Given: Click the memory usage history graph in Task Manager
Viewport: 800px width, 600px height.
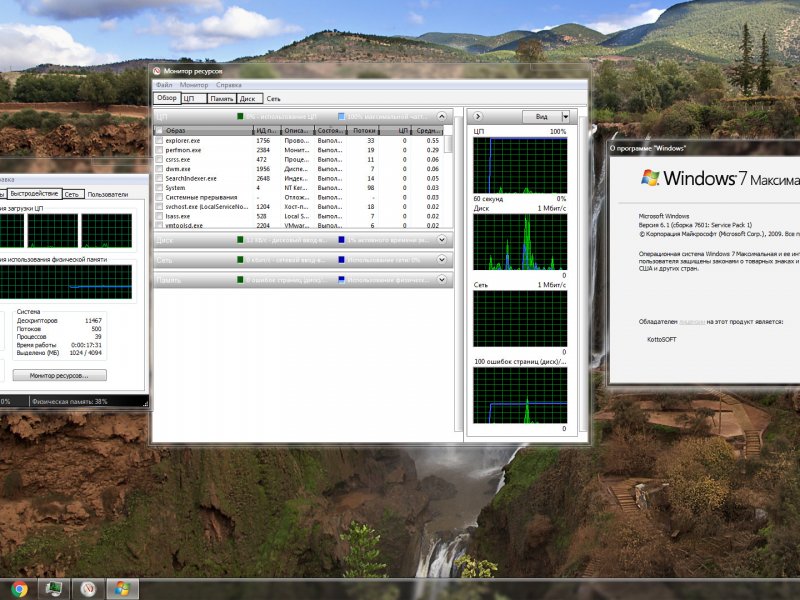Looking at the screenshot, I should click(66, 282).
